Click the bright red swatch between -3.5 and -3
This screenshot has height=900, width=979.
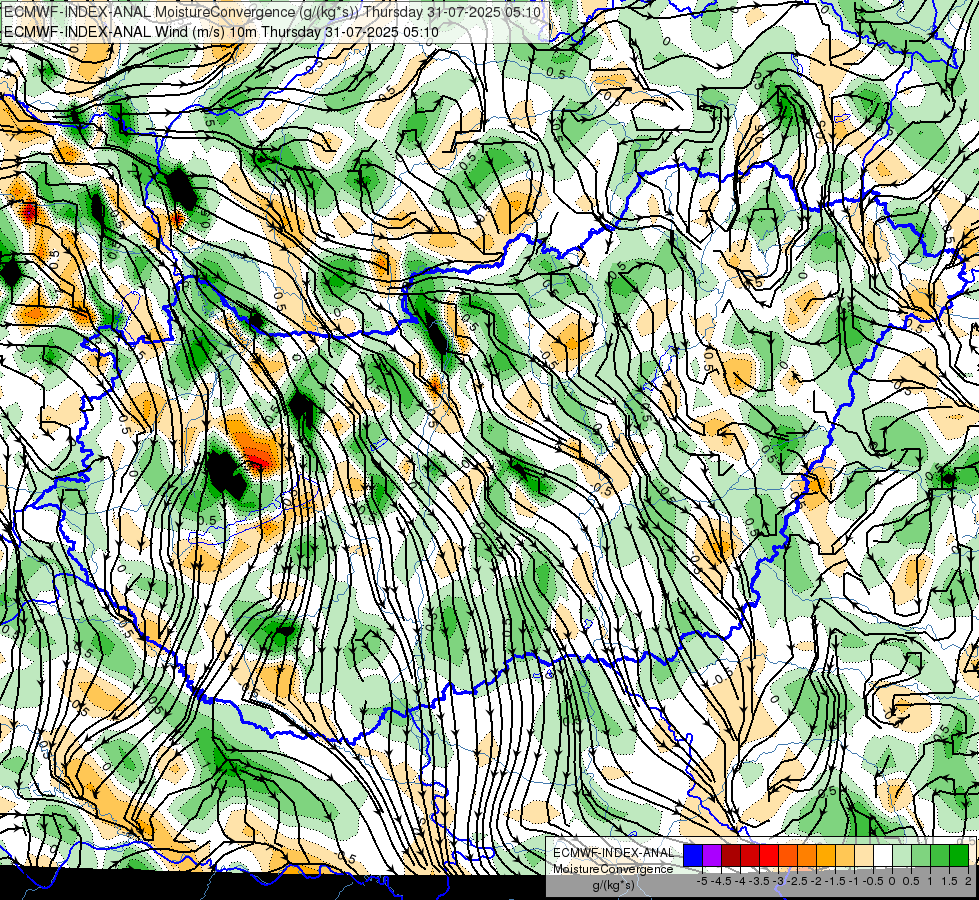tap(769, 855)
